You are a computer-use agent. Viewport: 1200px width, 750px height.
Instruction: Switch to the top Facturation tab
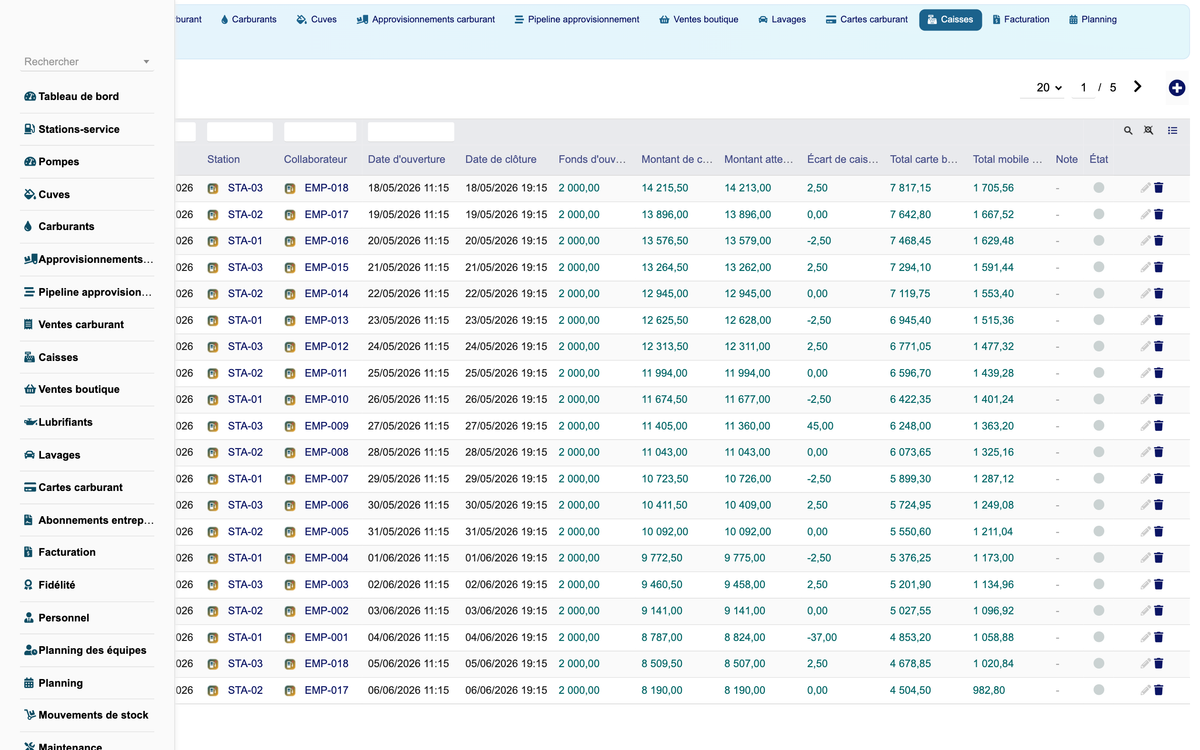pos(1021,19)
